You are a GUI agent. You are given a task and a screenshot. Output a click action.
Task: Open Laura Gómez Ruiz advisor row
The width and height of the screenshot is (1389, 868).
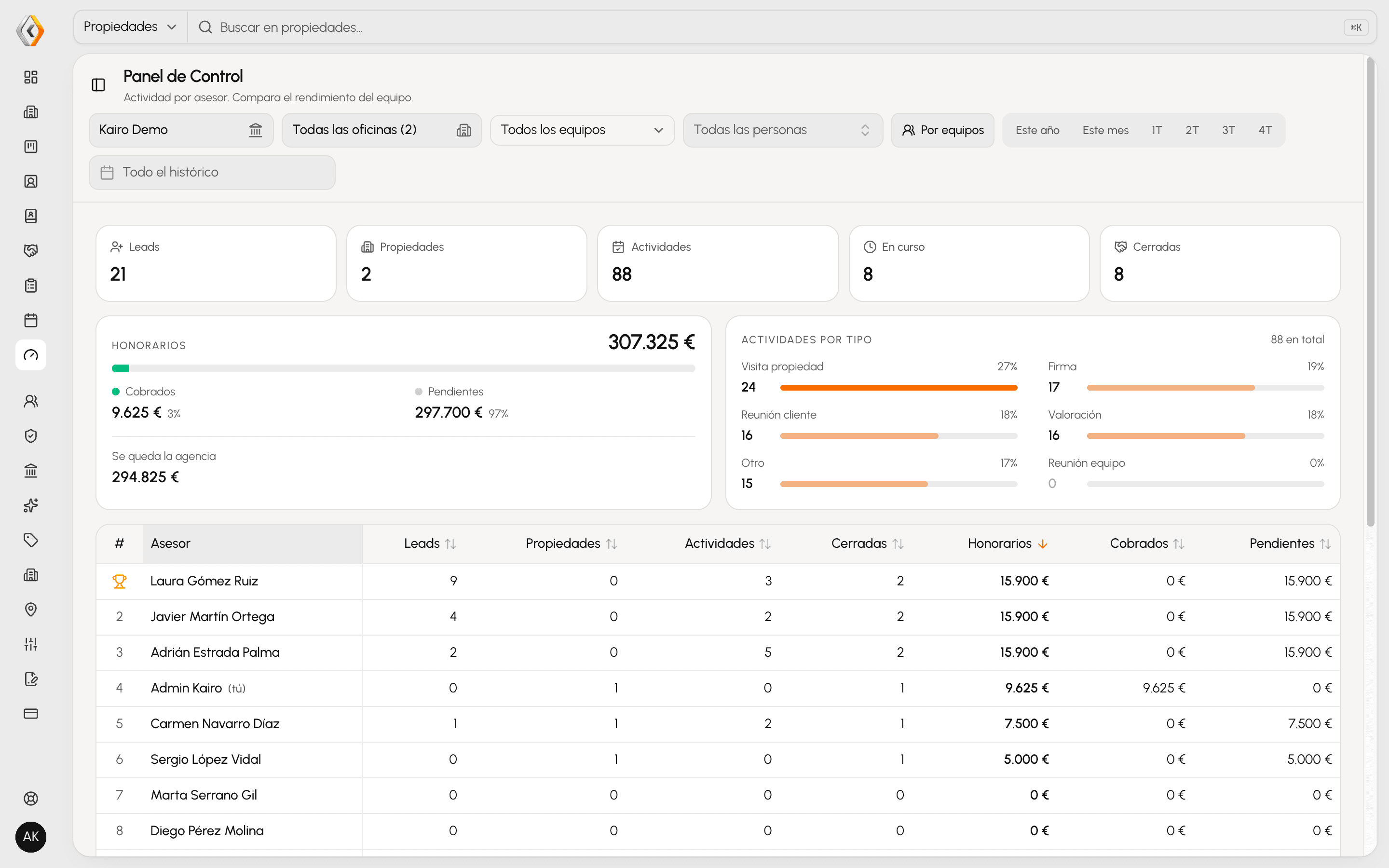(x=718, y=581)
